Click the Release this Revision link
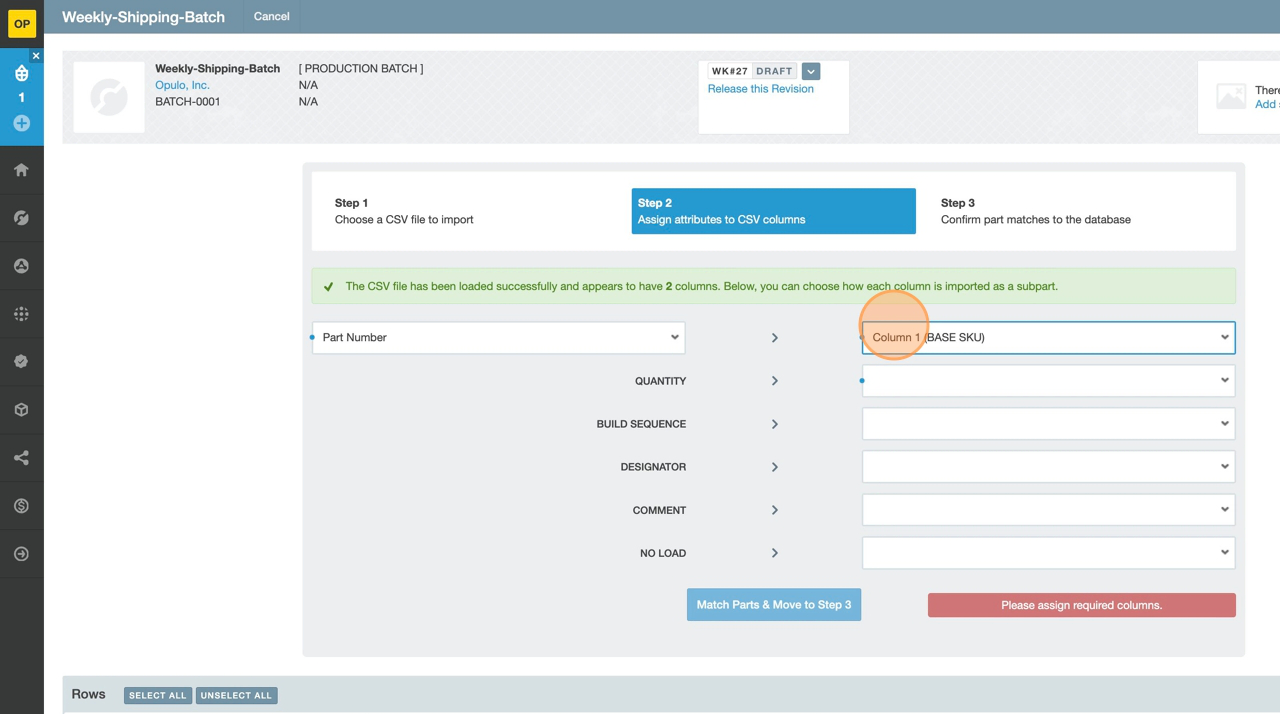This screenshot has height=714, width=1280. (760, 89)
